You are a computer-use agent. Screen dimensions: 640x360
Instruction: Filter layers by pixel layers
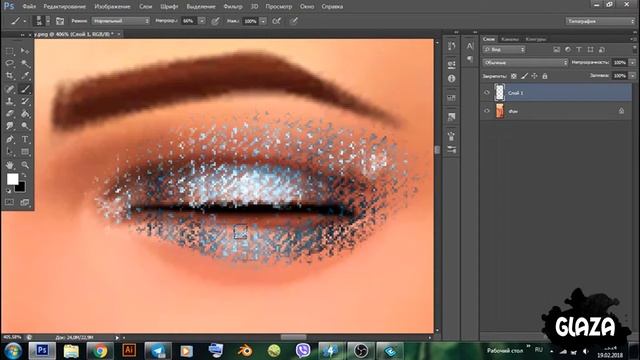[556, 49]
